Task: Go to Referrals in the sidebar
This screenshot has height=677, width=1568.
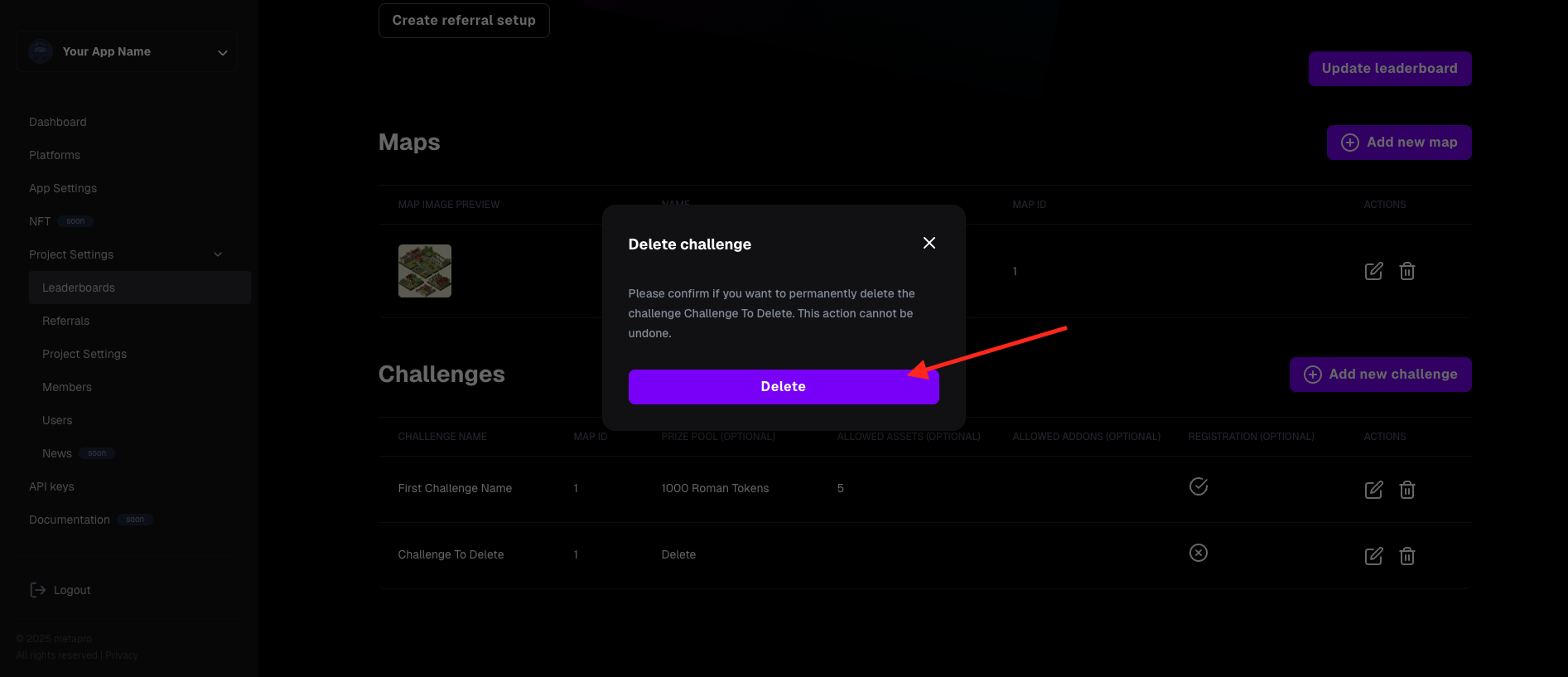Action: pos(65,321)
